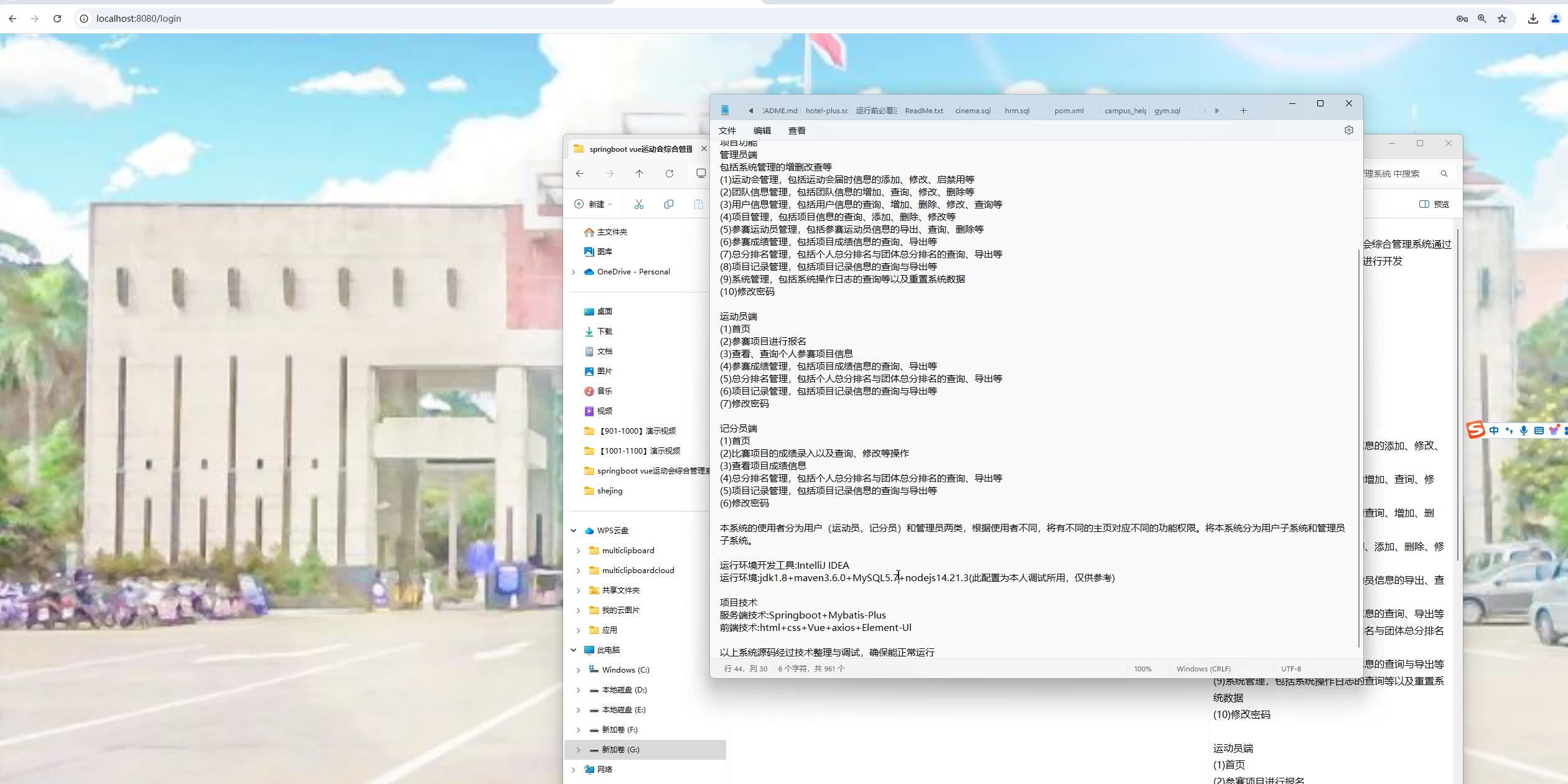Click the zoom magnifier icon in address bar
The height and width of the screenshot is (784, 1568).
coord(1482,19)
